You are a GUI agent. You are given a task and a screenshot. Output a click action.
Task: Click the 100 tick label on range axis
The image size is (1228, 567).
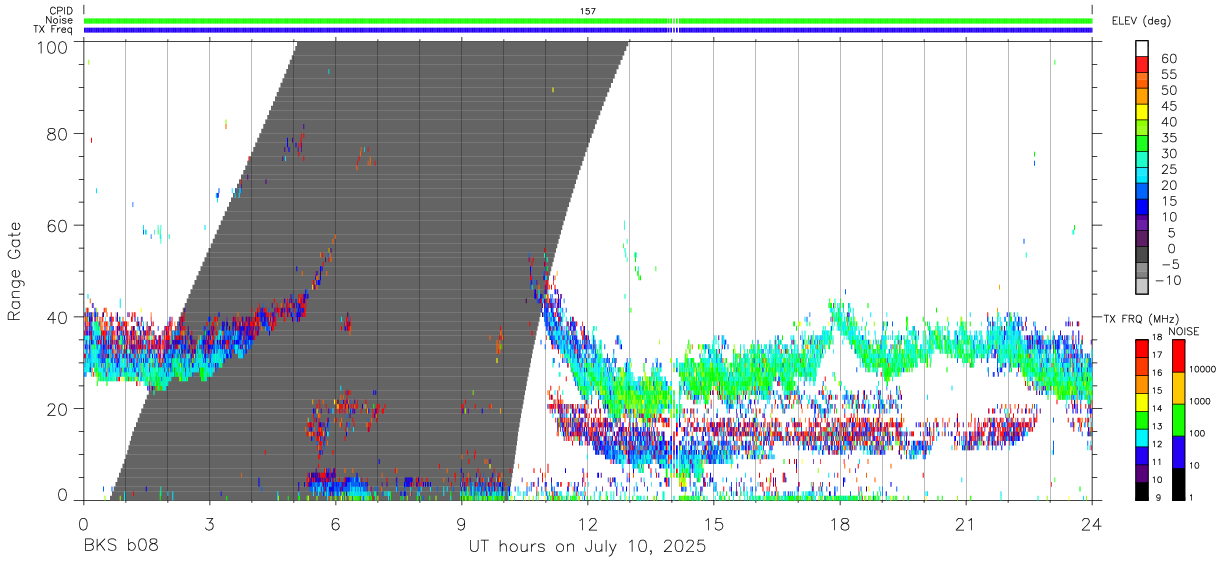pos(52,46)
